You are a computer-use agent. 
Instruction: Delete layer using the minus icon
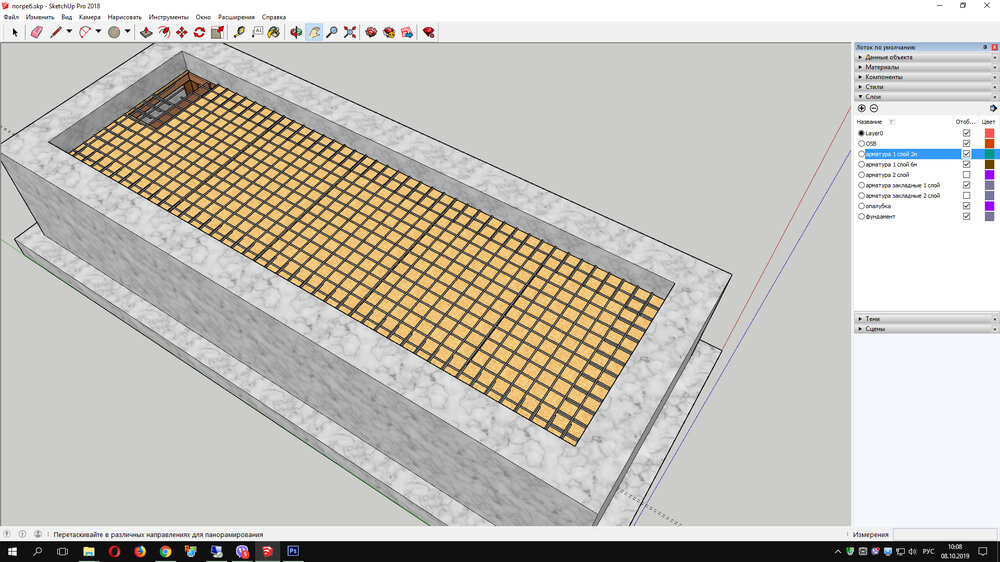coord(874,108)
